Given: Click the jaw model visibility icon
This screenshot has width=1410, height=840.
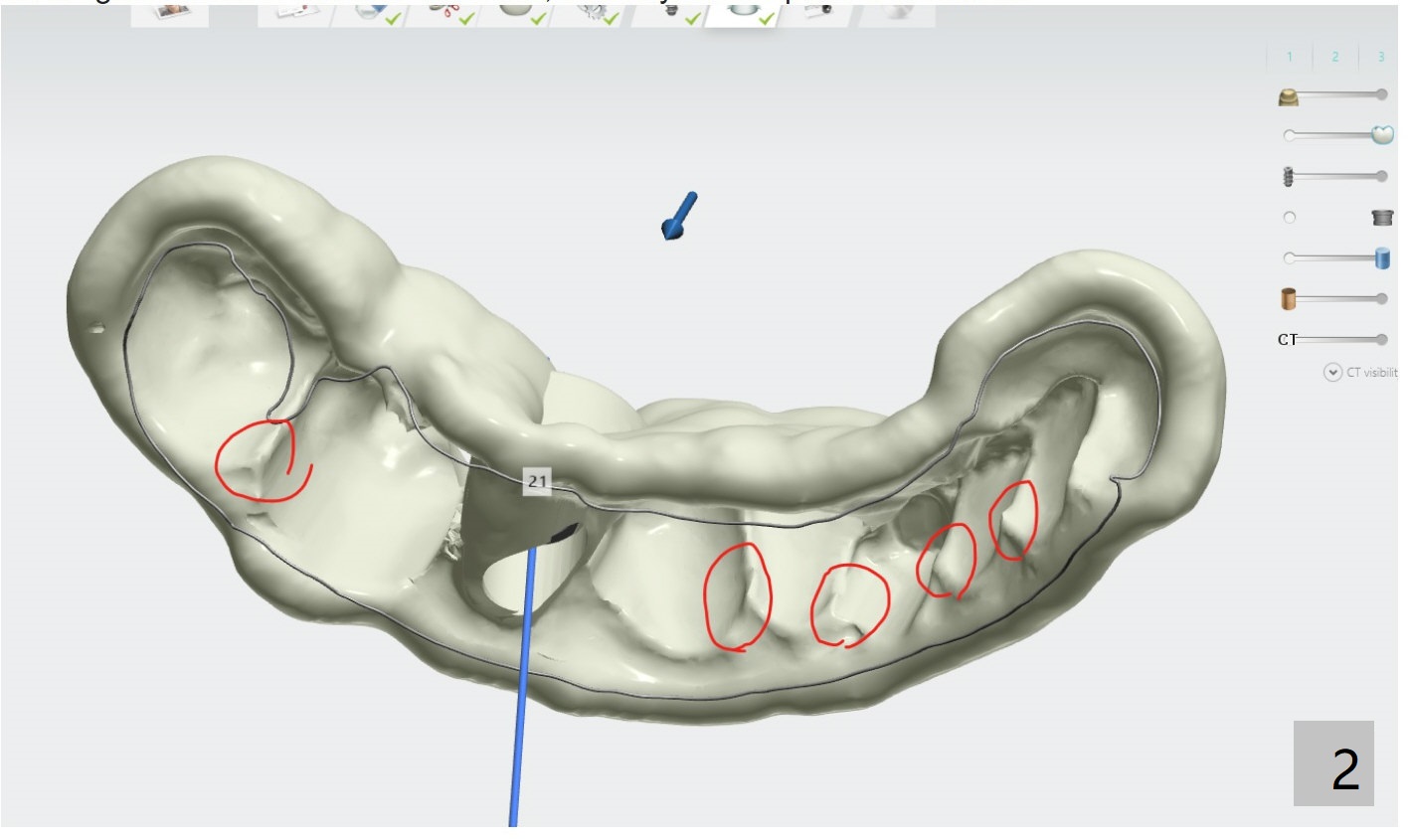Looking at the screenshot, I should (x=1289, y=96).
